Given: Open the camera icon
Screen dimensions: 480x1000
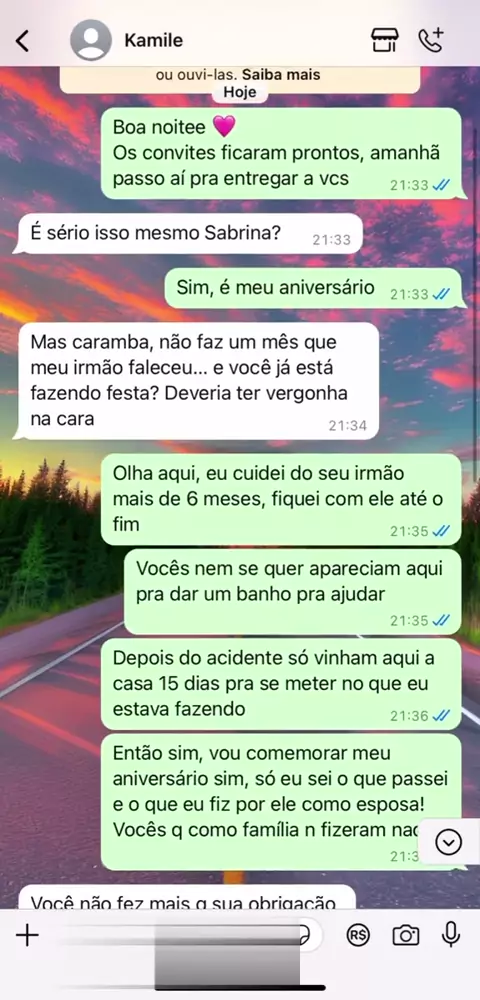Looking at the screenshot, I should tap(405, 936).
